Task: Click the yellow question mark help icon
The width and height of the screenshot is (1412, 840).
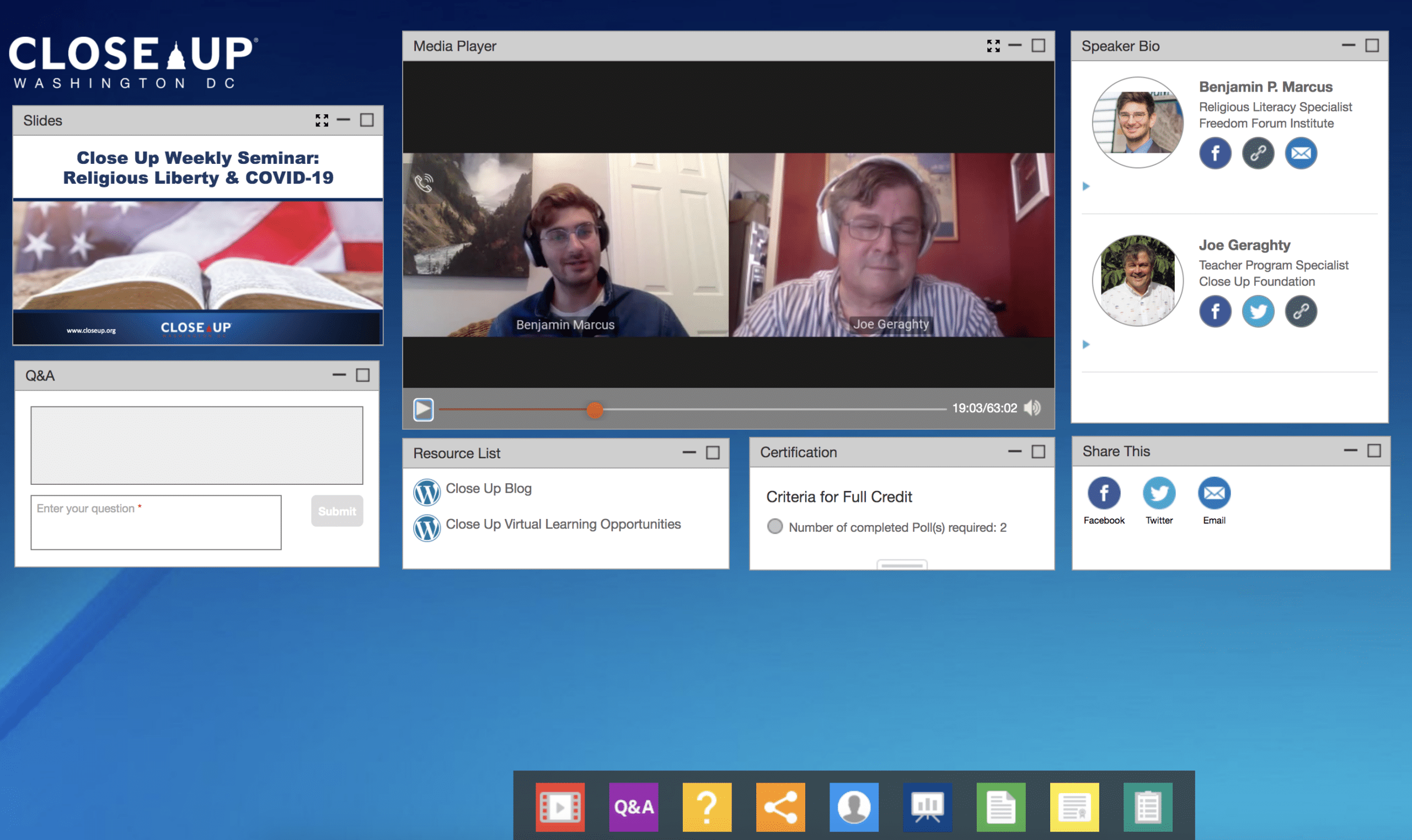Action: click(707, 806)
